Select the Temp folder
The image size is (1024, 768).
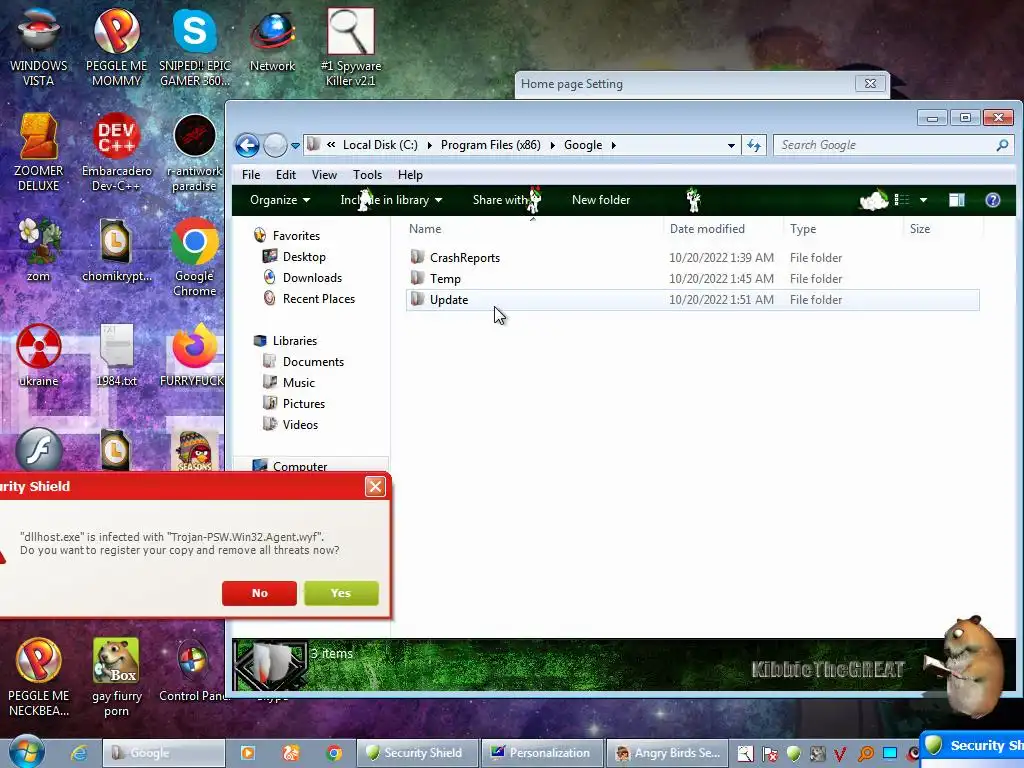(x=692, y=279)
